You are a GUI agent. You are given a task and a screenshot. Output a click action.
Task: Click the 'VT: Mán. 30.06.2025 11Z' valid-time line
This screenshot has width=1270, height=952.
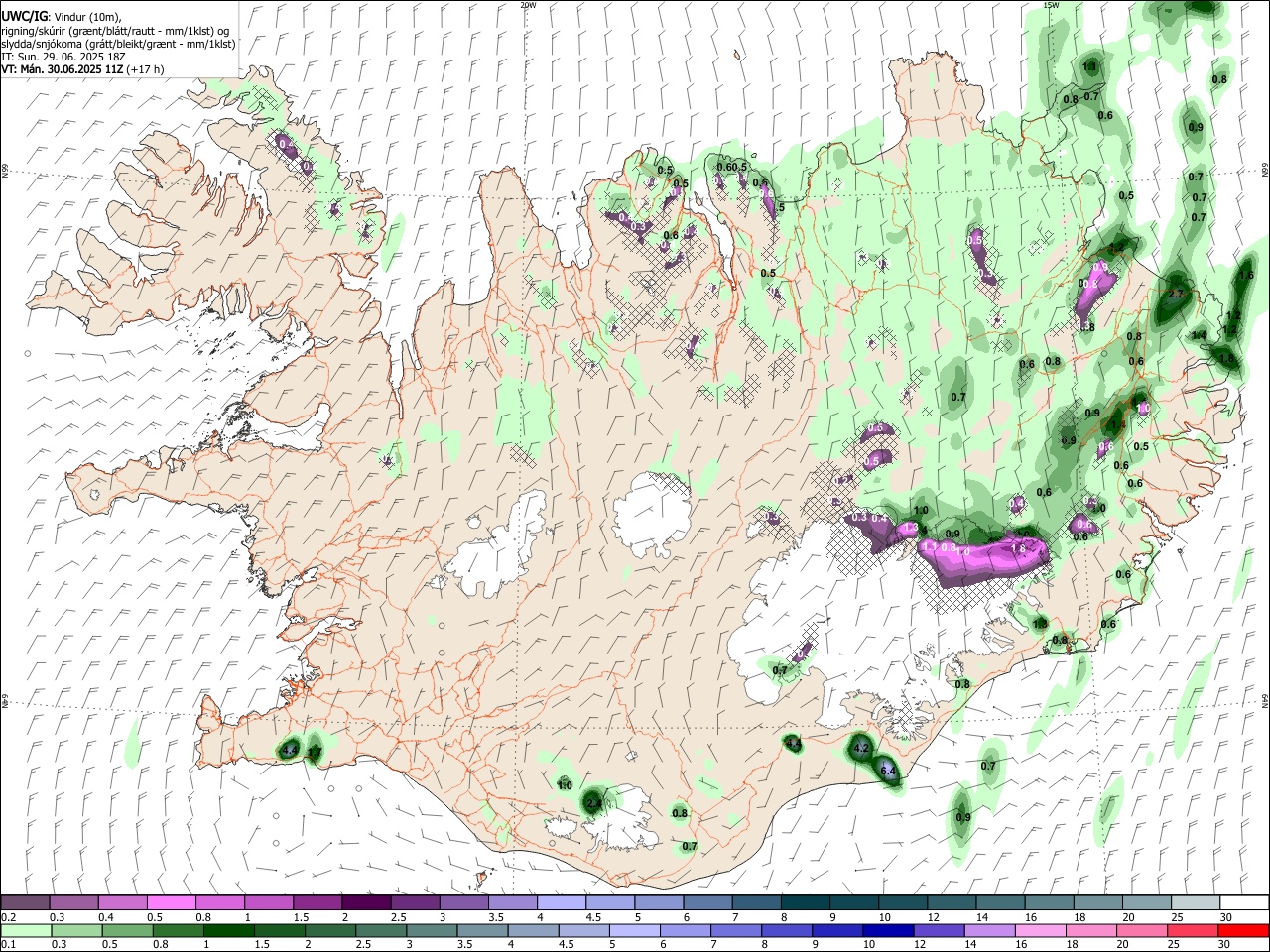(82, 69)
